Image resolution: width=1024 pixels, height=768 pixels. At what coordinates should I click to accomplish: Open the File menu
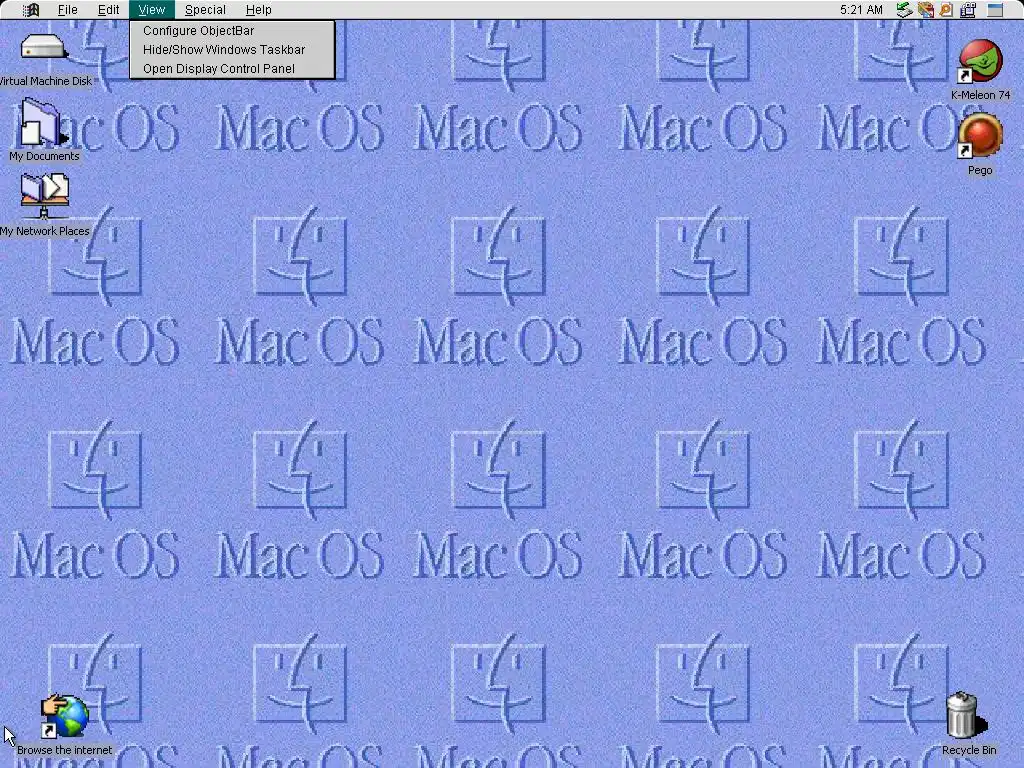(x=67, y=10)
